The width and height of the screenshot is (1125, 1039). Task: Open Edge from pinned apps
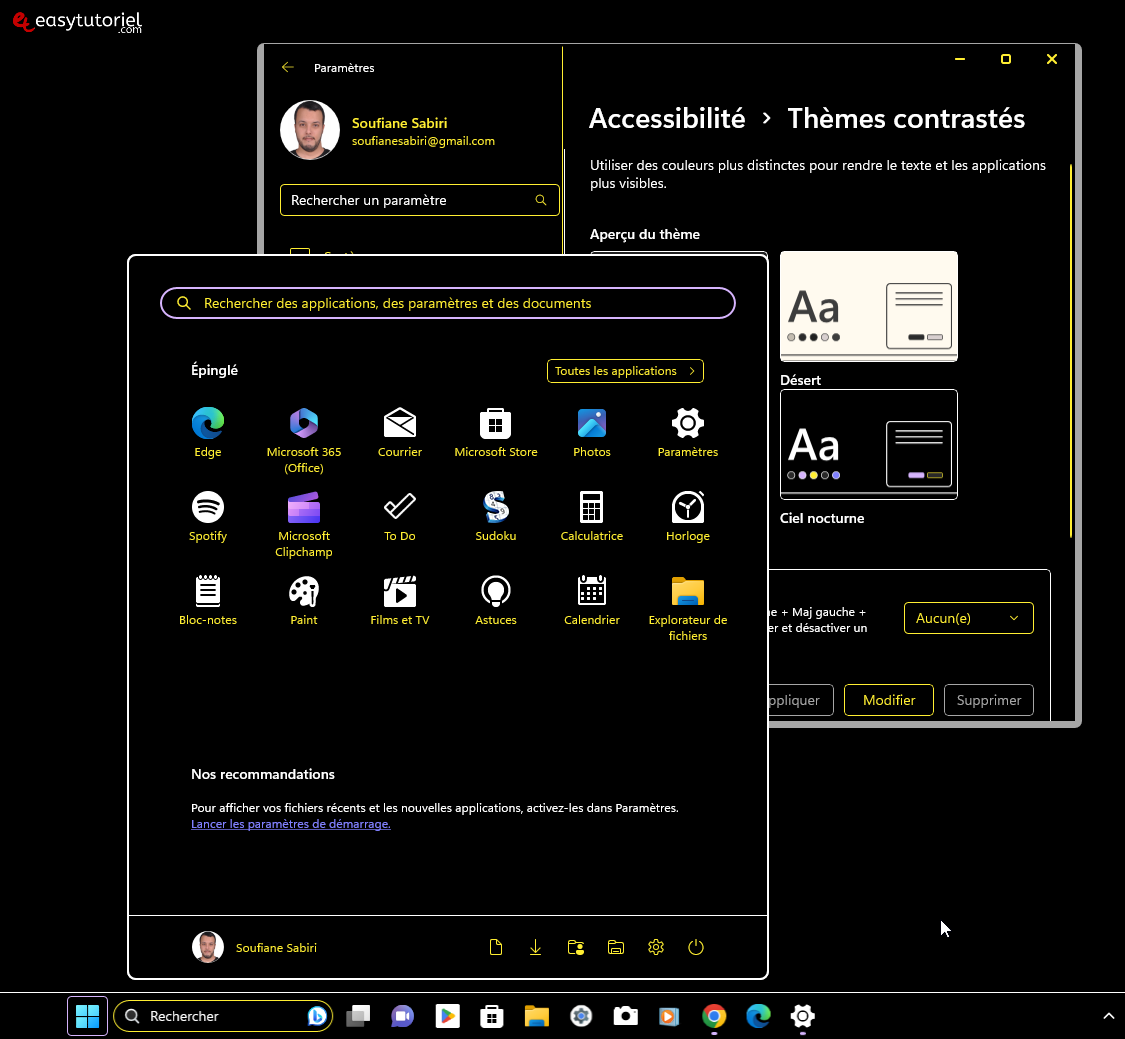pos(207,432)
